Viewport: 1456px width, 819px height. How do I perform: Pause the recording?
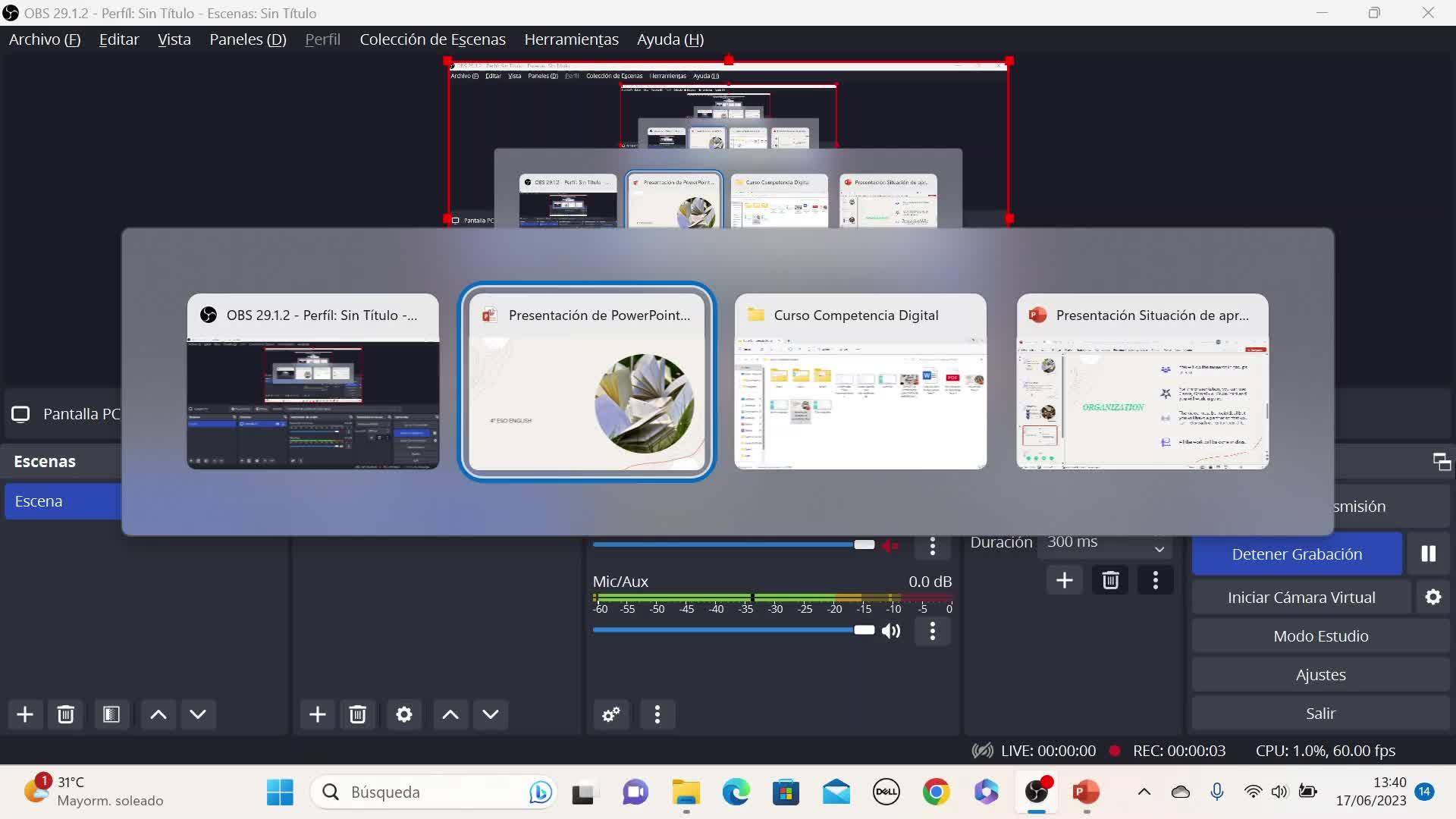(x=1428, y=554)
